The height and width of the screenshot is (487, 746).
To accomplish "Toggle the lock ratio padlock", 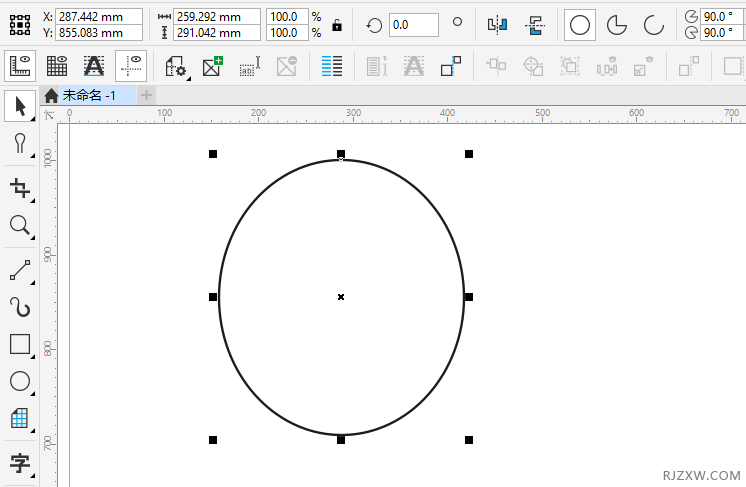I will point(337,25).
